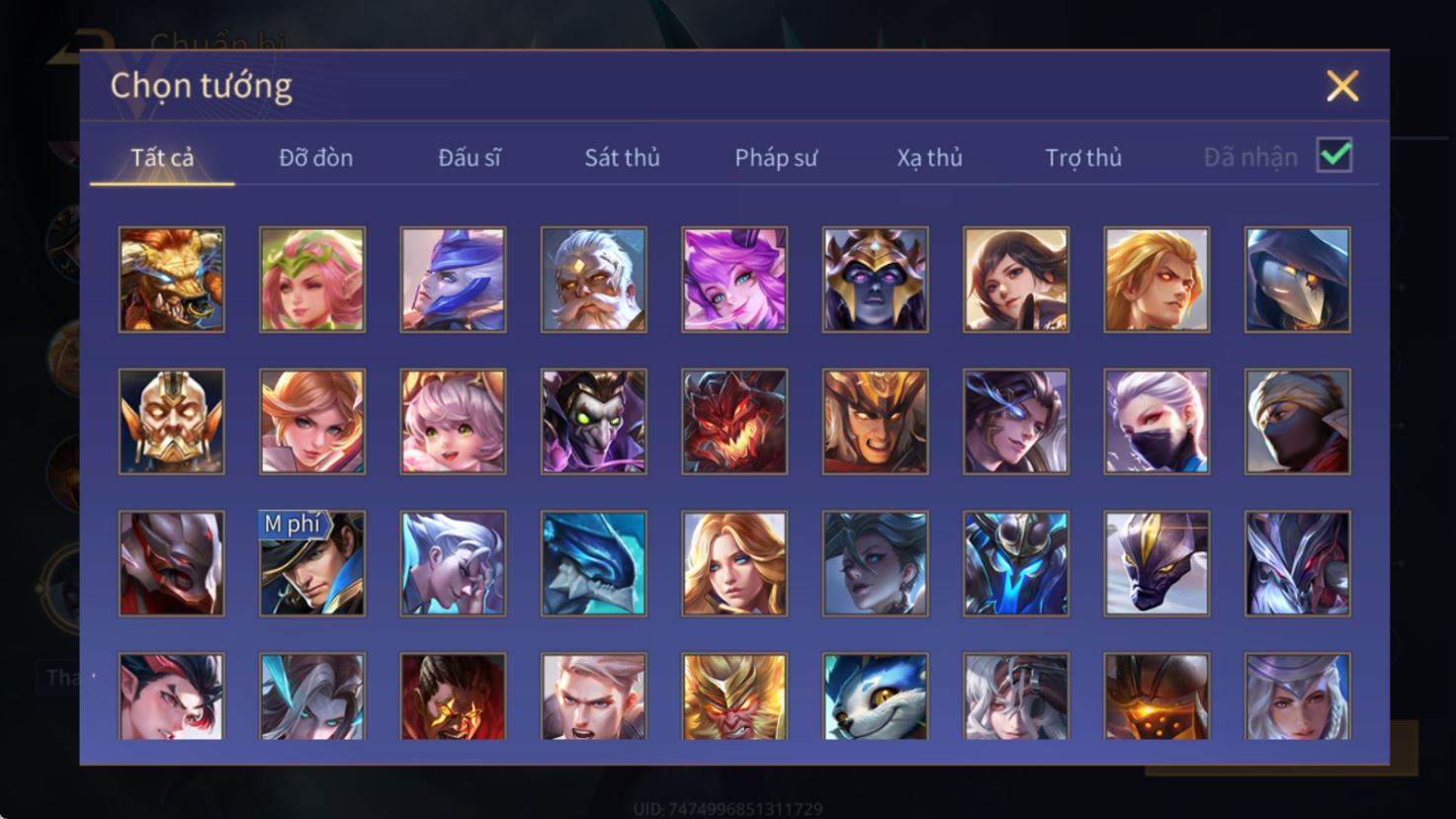
Task: Select the blue cat hero portrait
Action: click(x=875, y=696)
